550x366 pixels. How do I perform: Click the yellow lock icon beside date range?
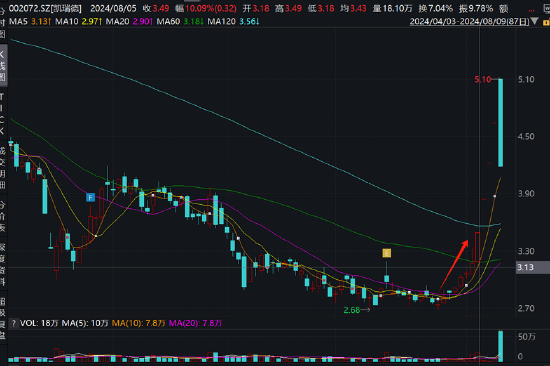pyautogui.click(x=546, y=22)
